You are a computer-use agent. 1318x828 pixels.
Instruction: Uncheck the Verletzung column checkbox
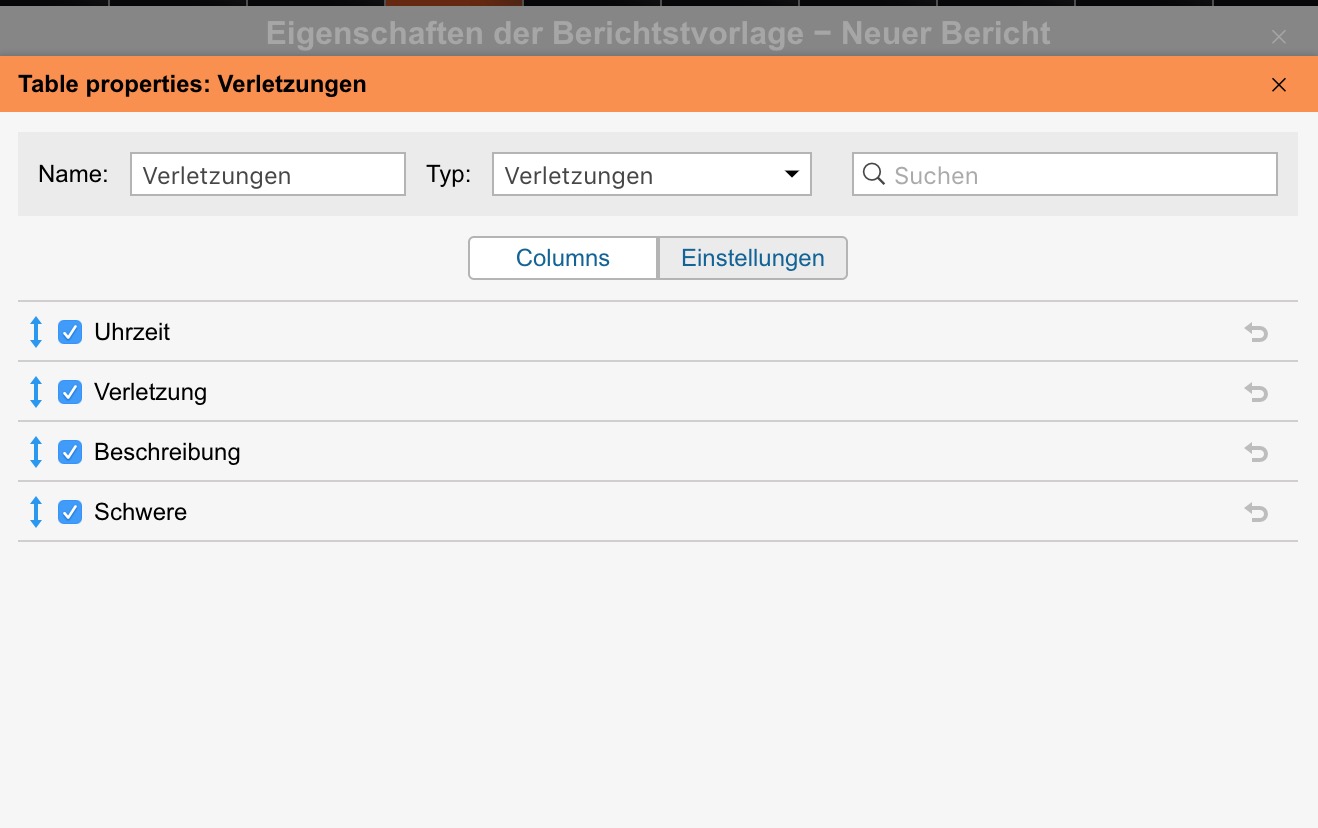(x=70, y=392)
